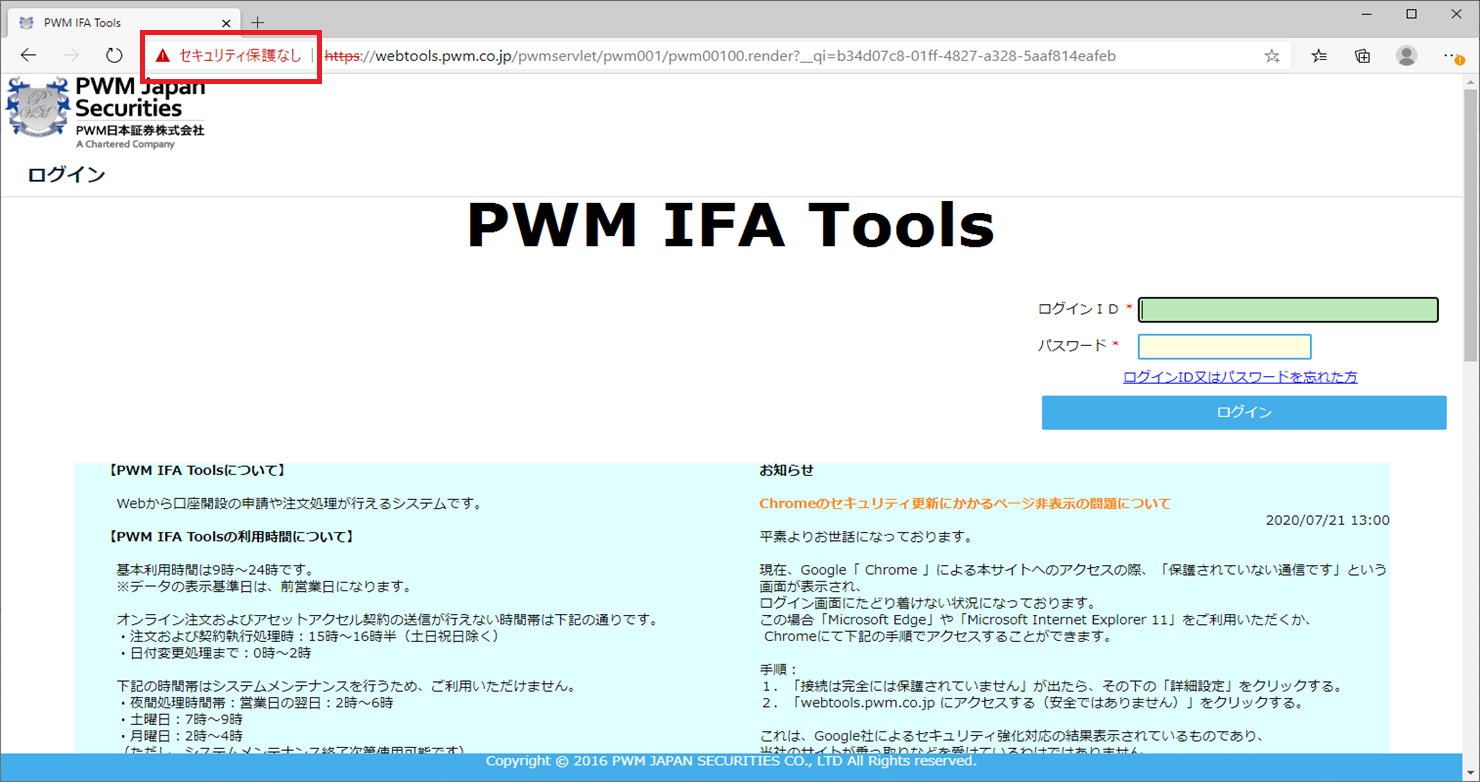This screenshot has width=1480, height=782.
Task: Click the '月曜日：2時～4時' line
Action: pyautogui.click(x=179, y=735)
